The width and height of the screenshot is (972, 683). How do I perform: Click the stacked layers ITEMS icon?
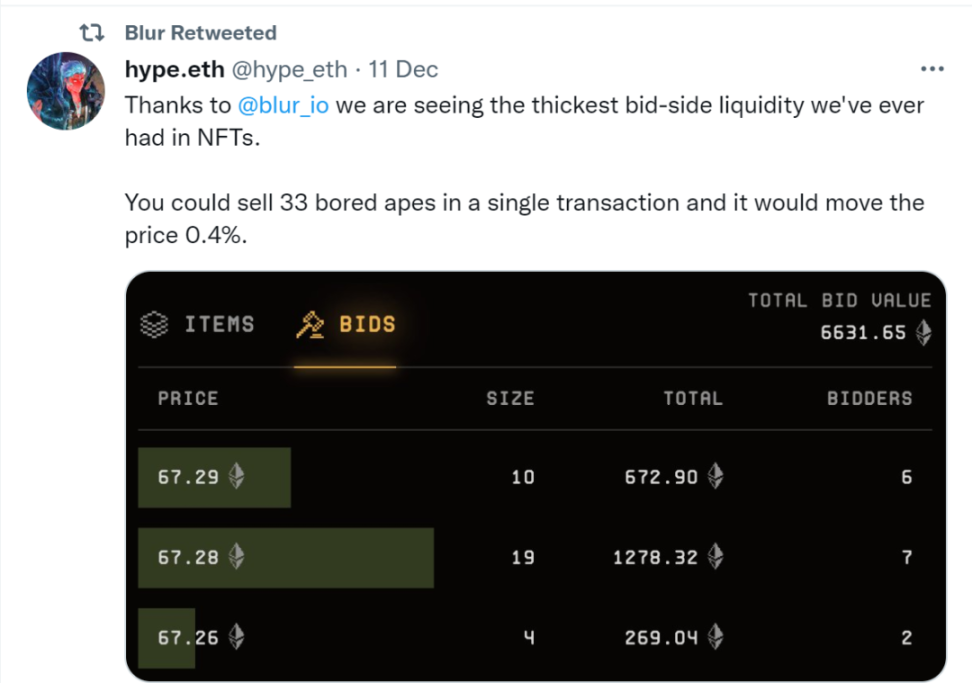pos(153,325)
